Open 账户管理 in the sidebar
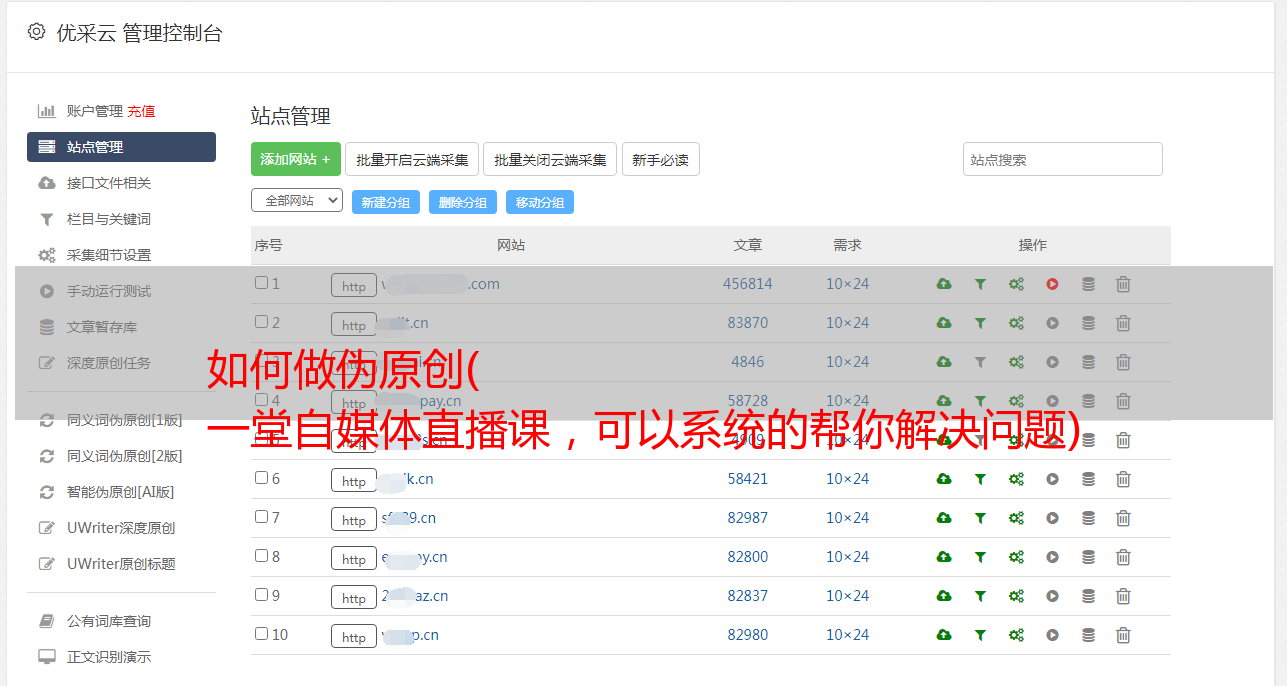 [x=94, y=111]
